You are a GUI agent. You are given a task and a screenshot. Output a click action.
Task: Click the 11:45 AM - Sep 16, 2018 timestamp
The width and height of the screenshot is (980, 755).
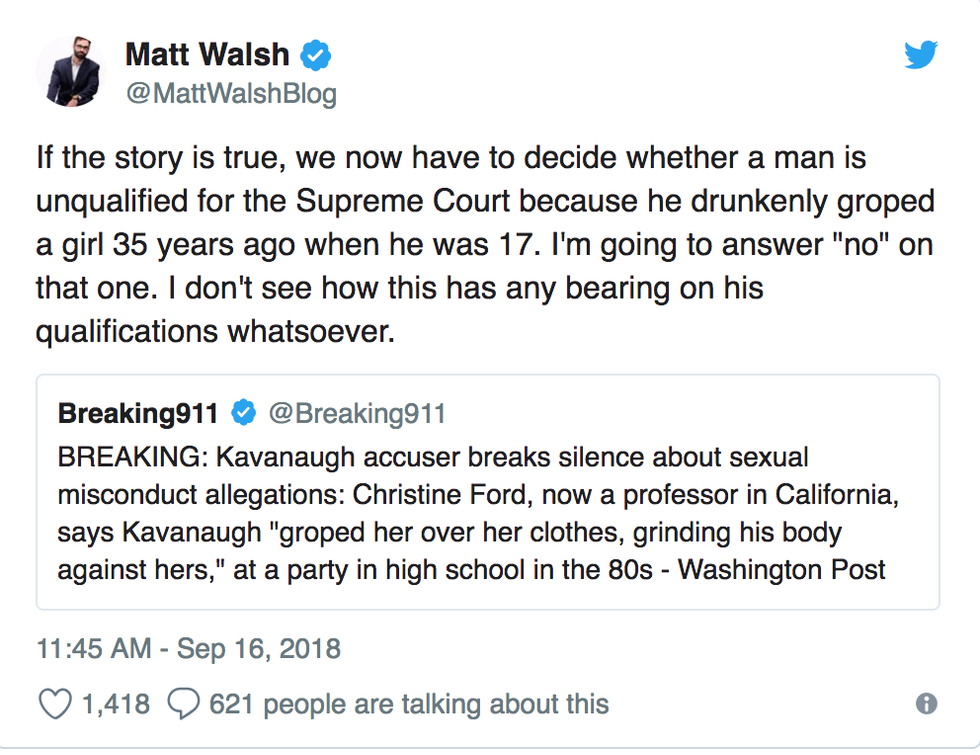click(x=188, y=648)
